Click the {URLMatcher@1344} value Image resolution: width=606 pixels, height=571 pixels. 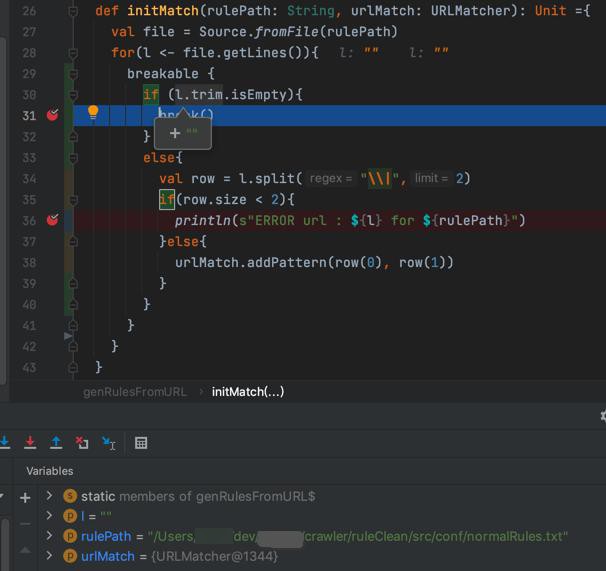(214, 557)
